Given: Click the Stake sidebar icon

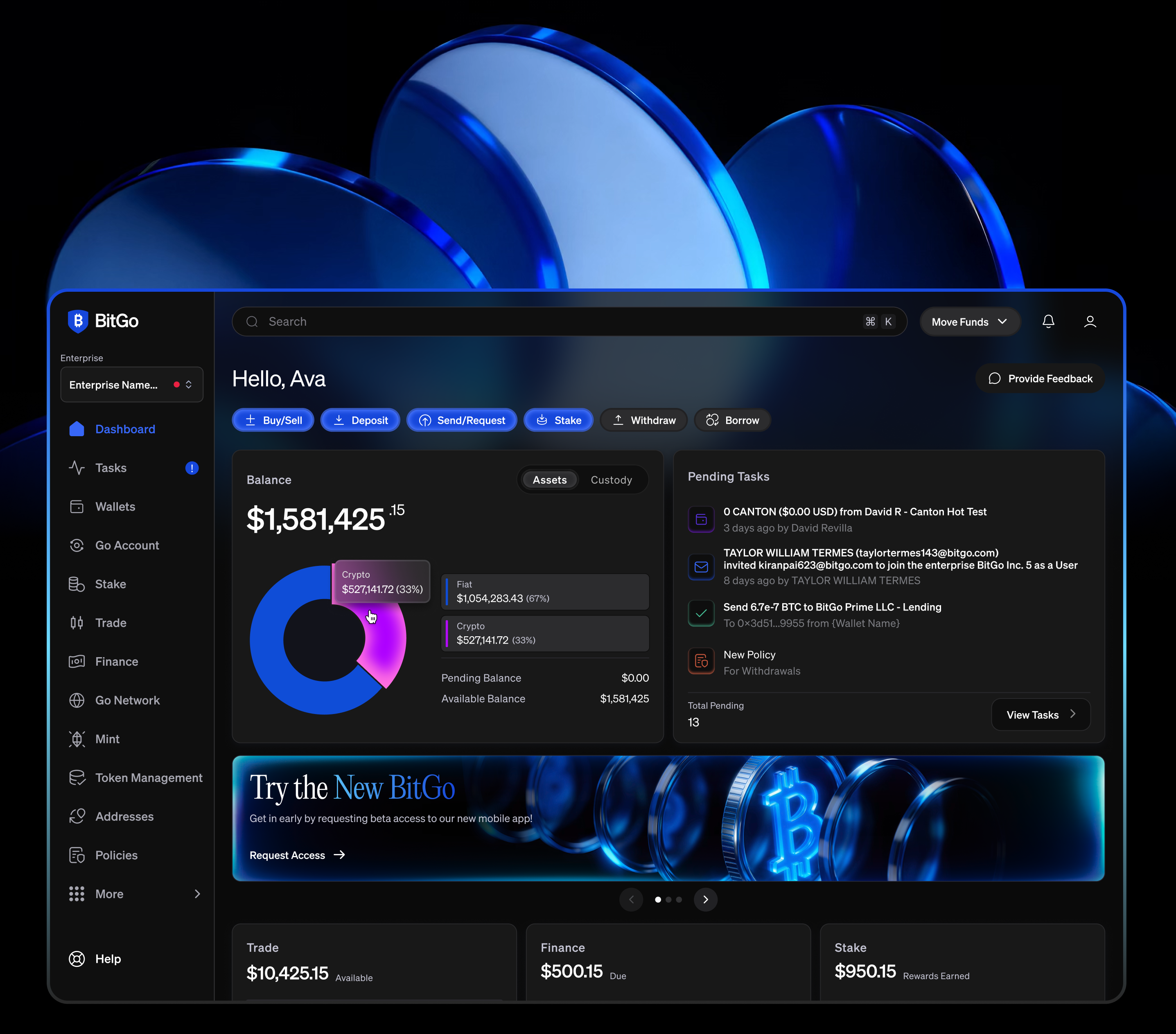Looking at the screenshot, I should [x=77, y=584].
